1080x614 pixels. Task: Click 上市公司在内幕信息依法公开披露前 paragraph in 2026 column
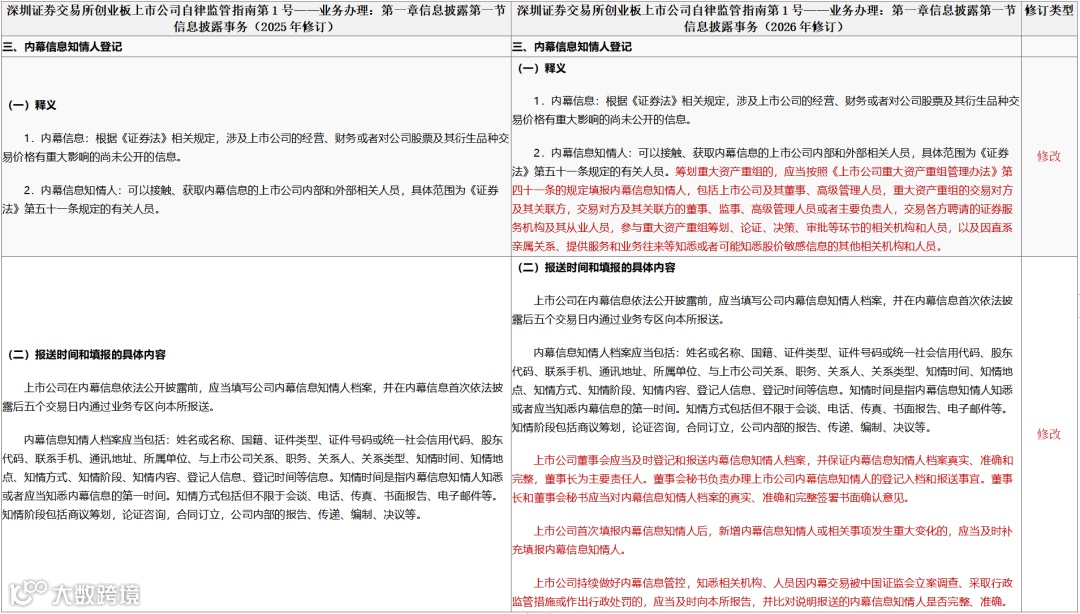762,310
